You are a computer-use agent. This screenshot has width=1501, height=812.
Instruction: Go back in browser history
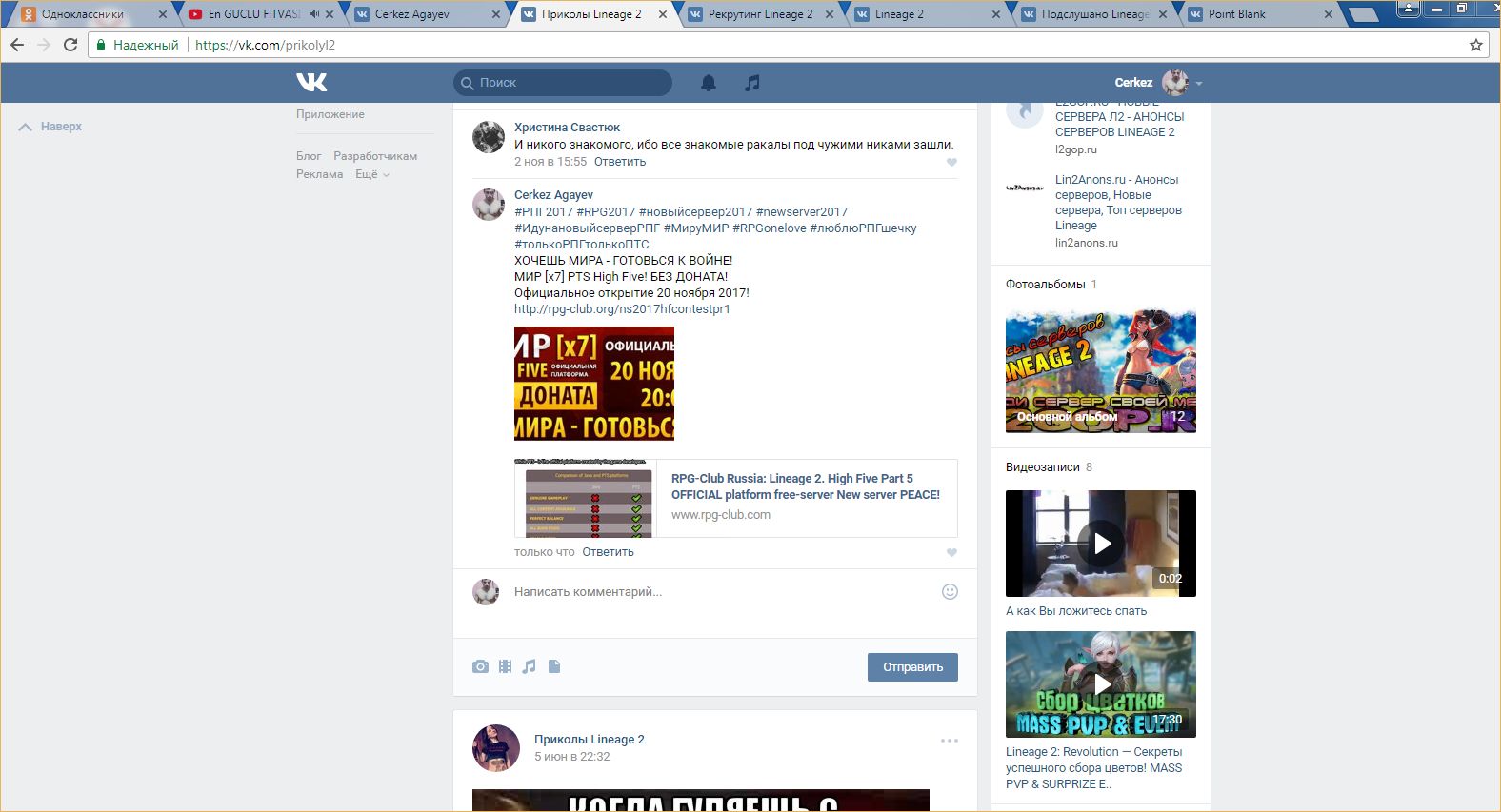tap(17, 45)
